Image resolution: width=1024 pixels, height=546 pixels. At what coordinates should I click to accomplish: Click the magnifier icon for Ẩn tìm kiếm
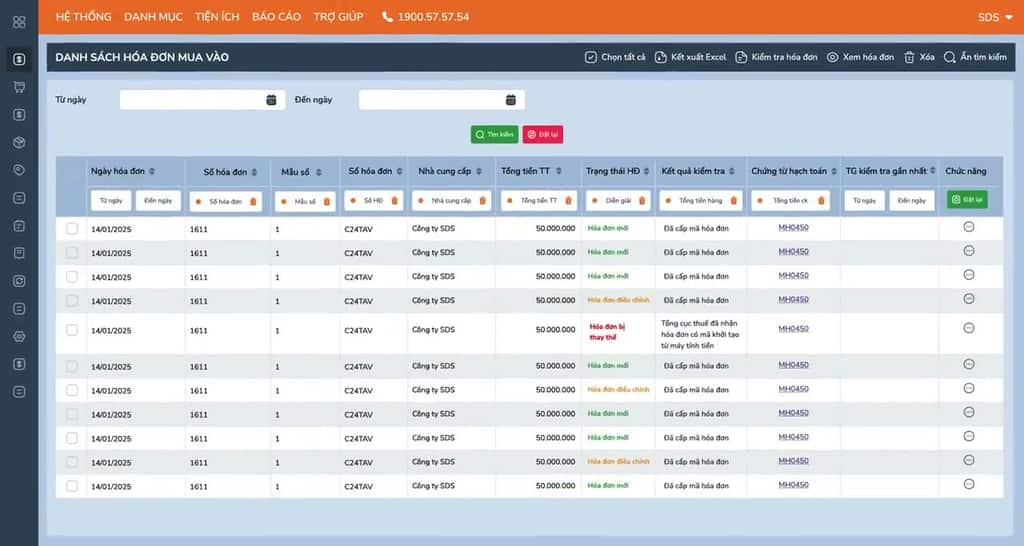click(x=950, y=57)
